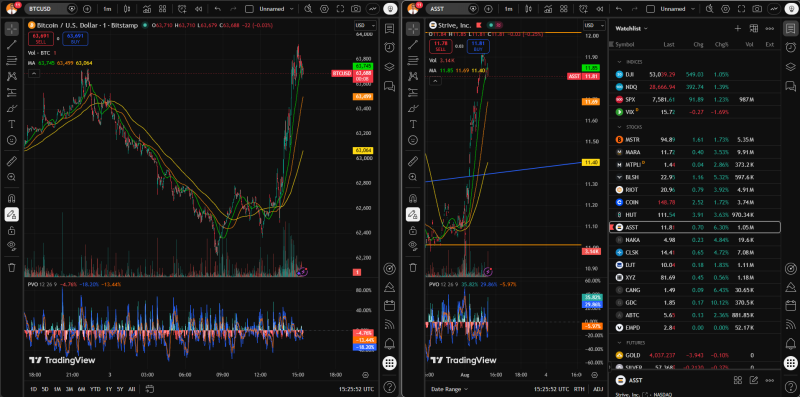The width and height of the screenshot is (800, 397).
Task: Select MSTR row in Watchlist
Action: 694,139
